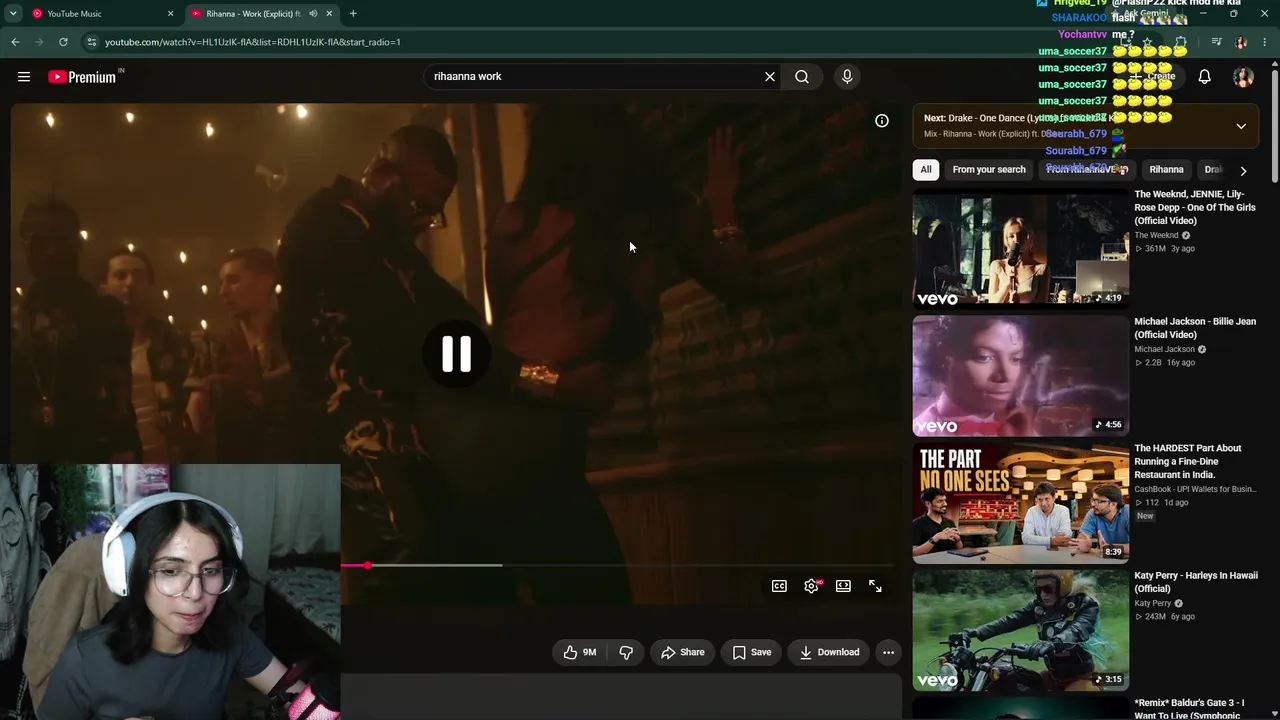Visit Michael Jackson channel name
1280x720 pixels.
click(x=1164, y=350)
